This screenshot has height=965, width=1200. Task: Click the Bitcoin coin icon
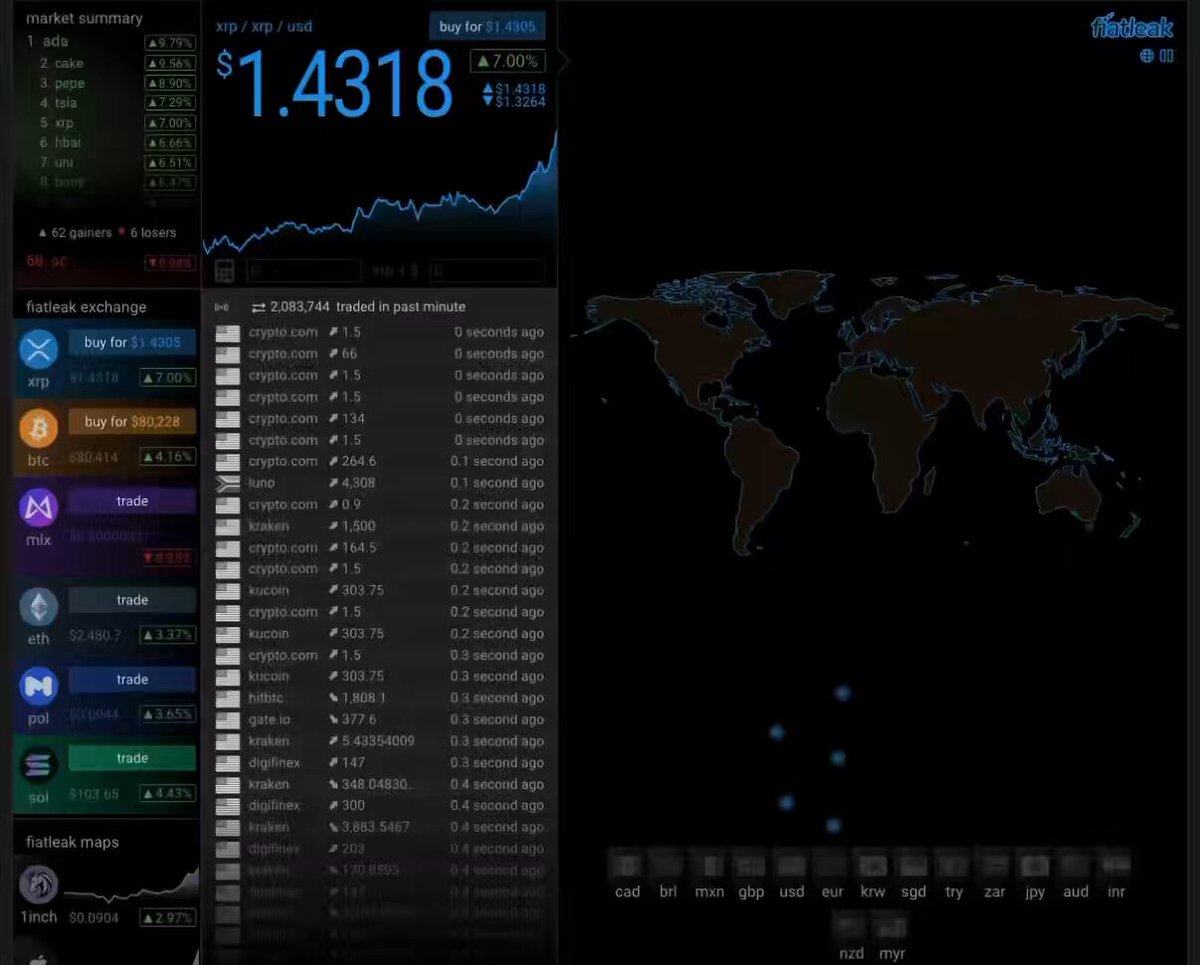pos(39,429)
